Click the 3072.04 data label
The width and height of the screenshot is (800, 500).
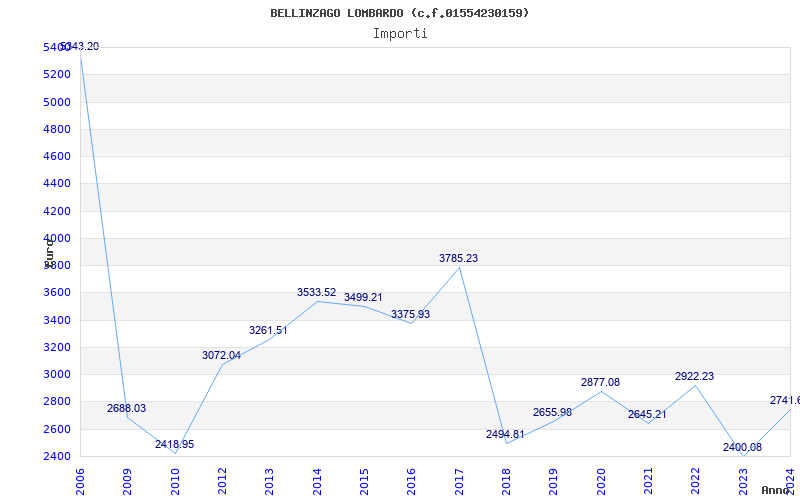(221, 355)
